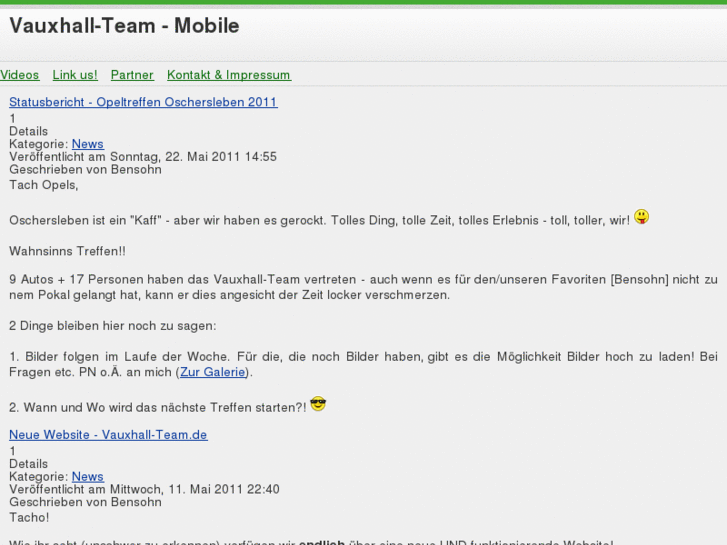Screen dimensions: 727x545
Task: Click the sunglasses smiley emoticon
Action: point(318,404)
